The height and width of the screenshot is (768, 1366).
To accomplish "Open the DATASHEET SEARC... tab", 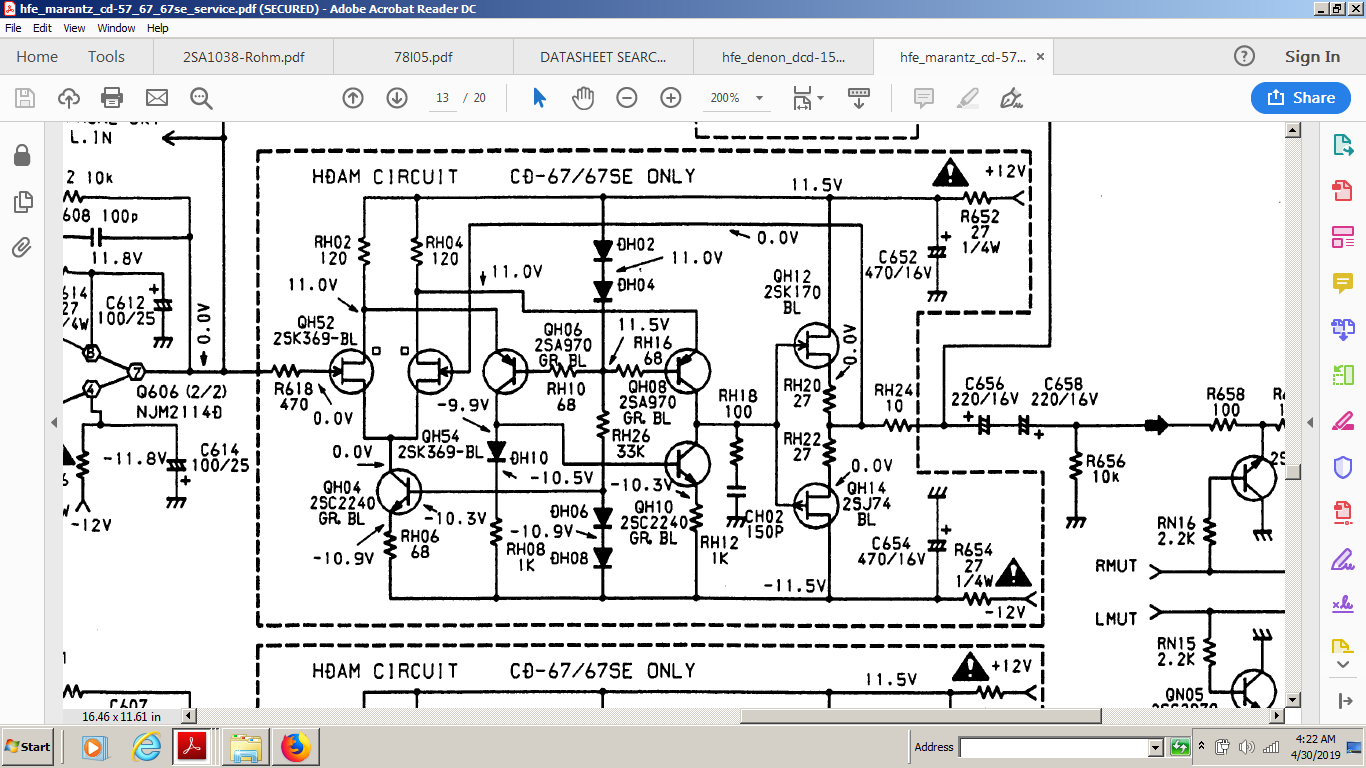I will (603, 57).
